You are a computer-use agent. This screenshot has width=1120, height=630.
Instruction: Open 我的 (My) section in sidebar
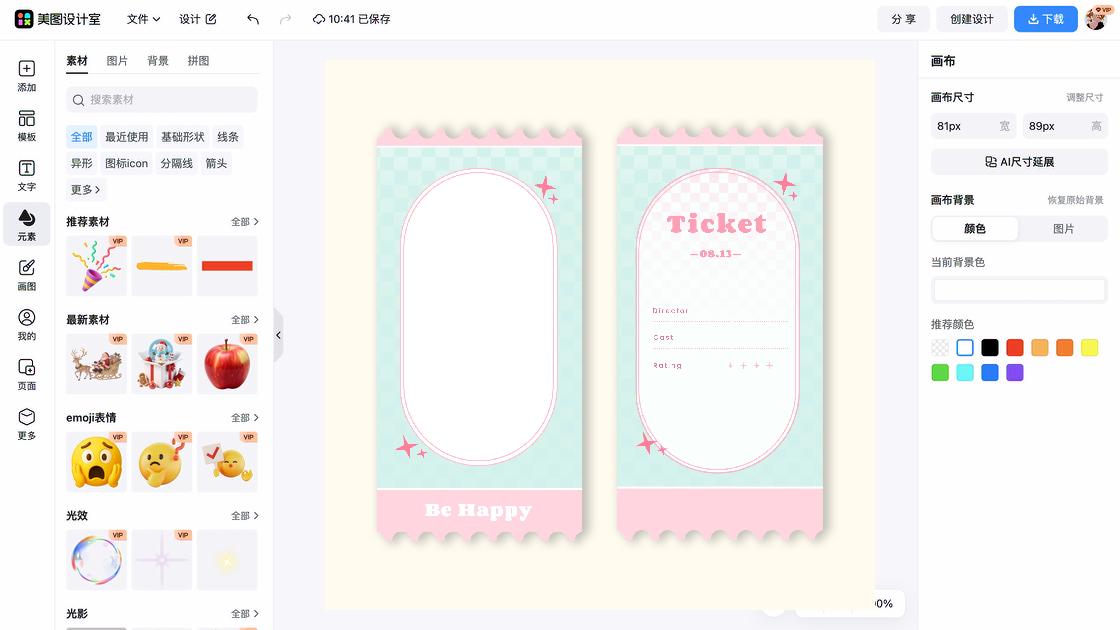click(27, 325)
